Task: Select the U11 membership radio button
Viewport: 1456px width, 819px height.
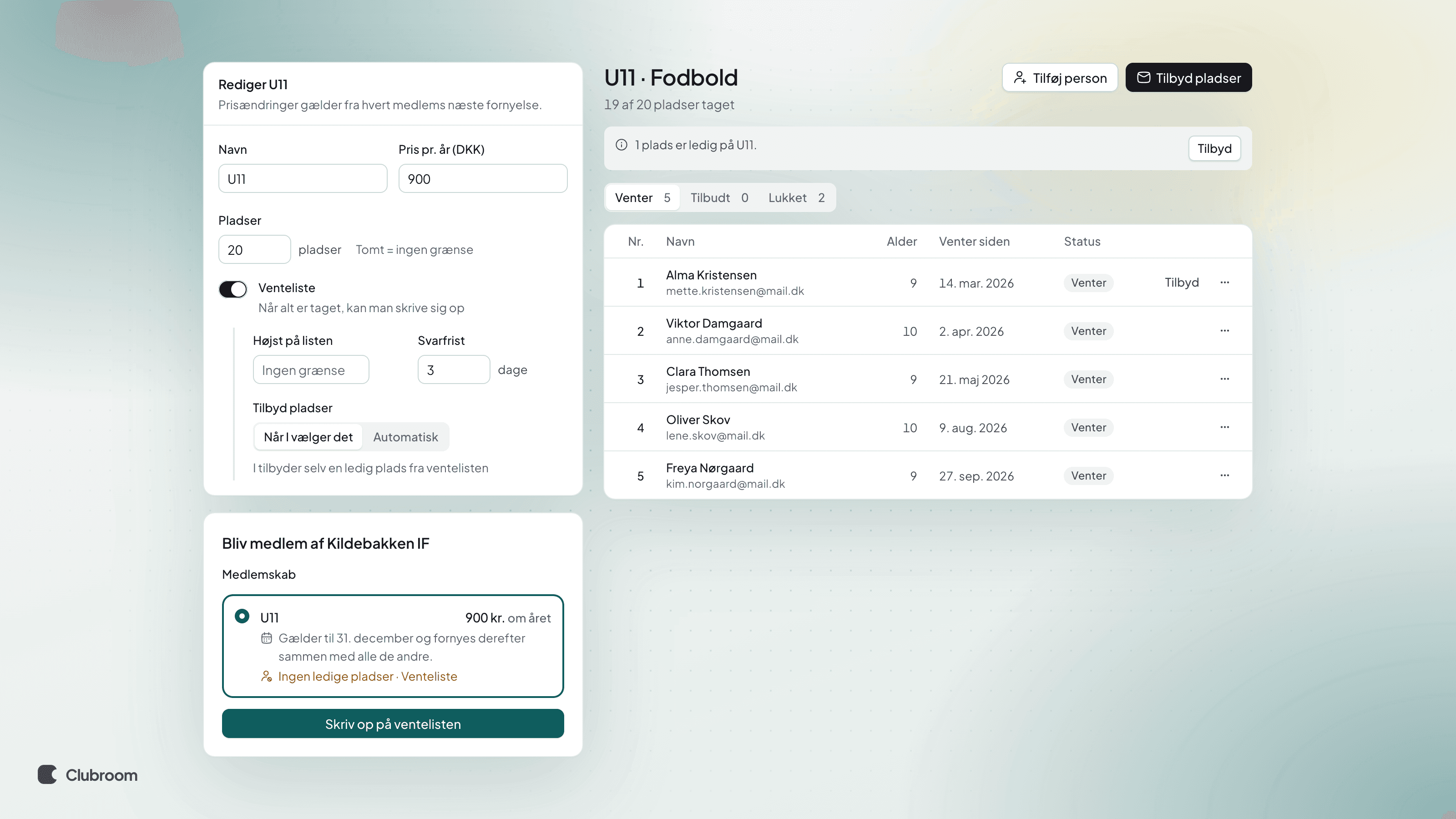Action: [x=242, y=616]
